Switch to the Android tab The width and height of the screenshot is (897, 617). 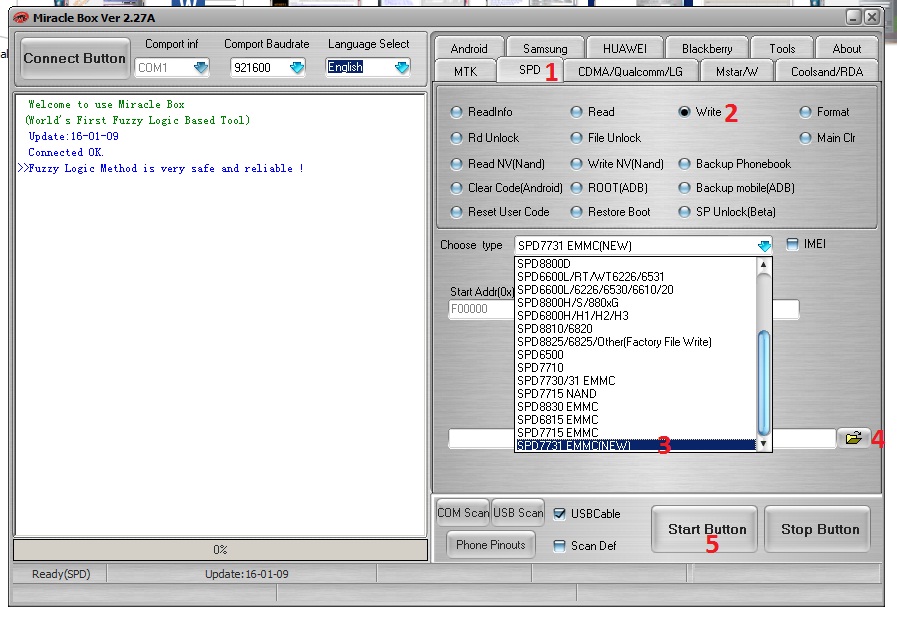(x=469, y=49)
